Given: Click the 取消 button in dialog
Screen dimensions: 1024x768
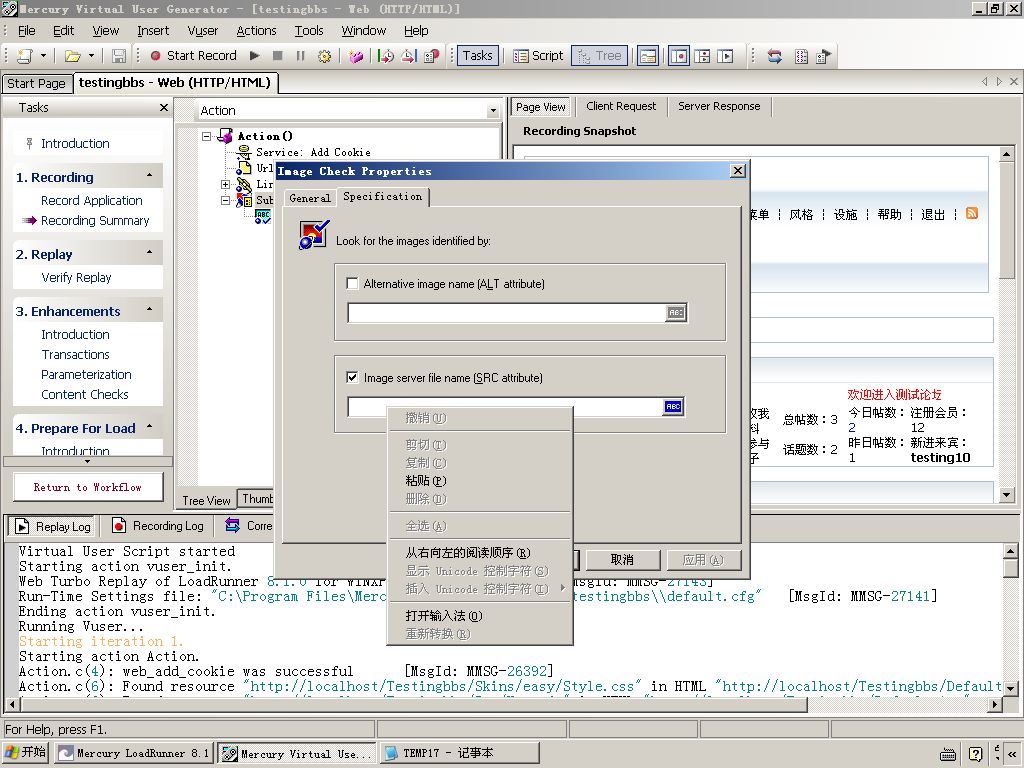Looking at the screenshot, I should [x=622, y=560].
